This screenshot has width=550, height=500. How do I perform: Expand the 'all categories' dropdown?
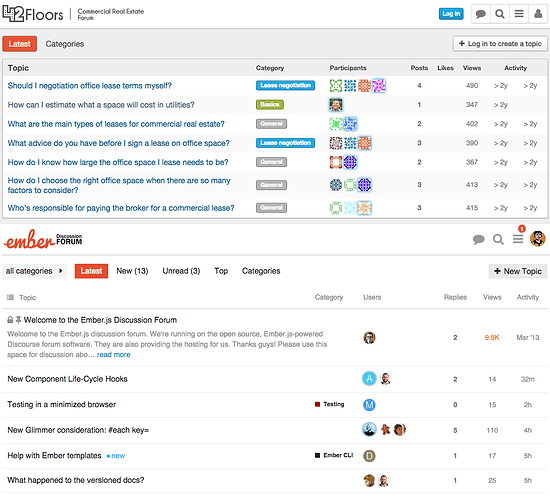[x=34, y=271]
